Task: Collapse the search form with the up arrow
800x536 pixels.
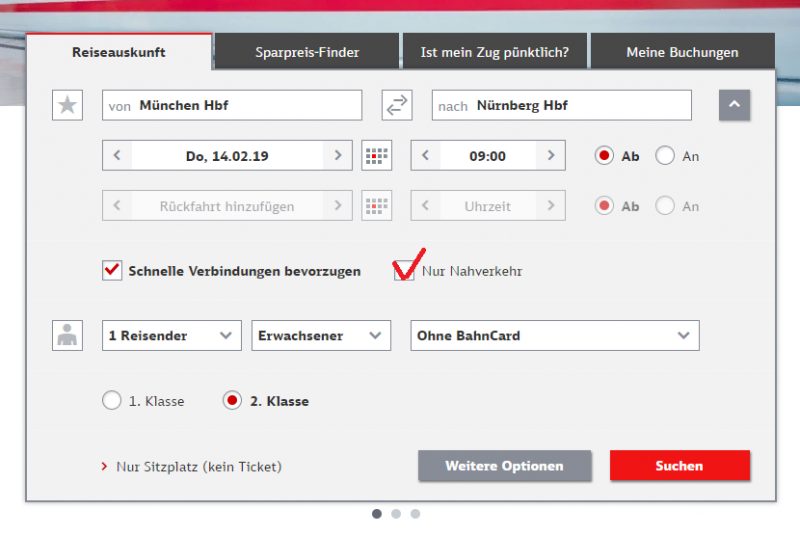Action: tap(734, 105)
